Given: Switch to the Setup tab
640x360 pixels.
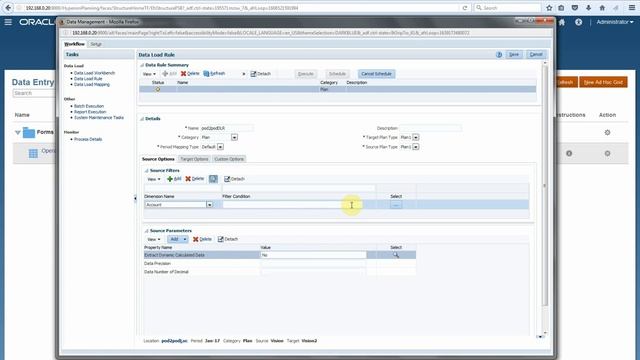Looking at the screenshot, I should point(96,44).
